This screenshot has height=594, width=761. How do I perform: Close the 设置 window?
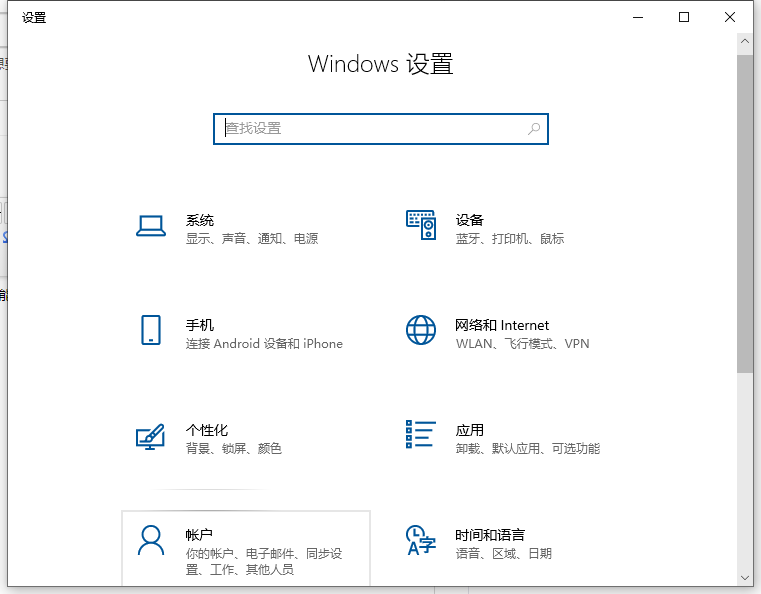[x=729, y=17]
